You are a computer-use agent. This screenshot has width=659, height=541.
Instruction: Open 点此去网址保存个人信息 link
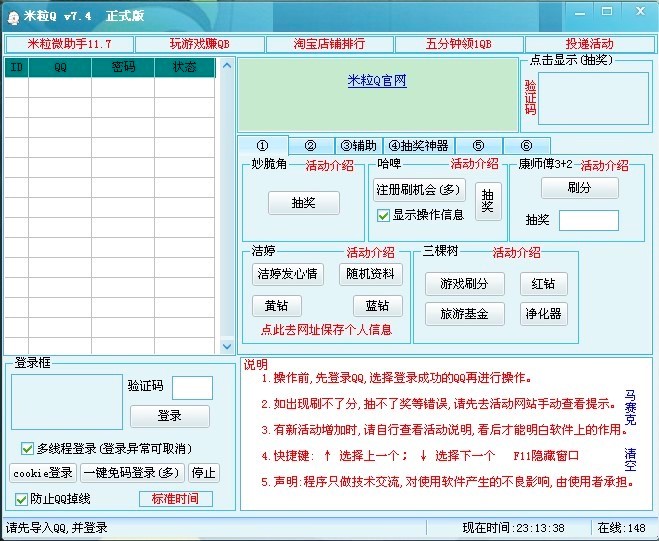click(326, 330)
